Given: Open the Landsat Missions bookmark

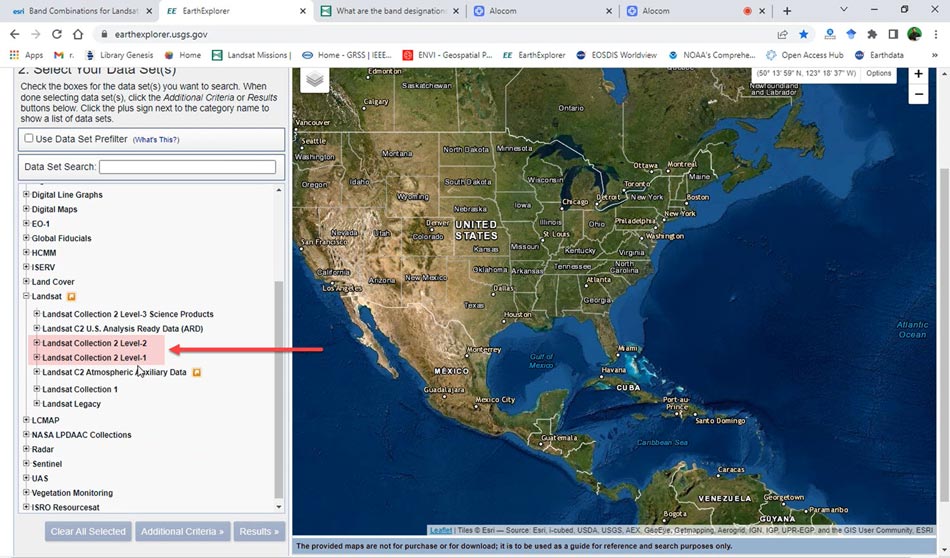Looking at the screenshot, I should (x=251, y=55).
